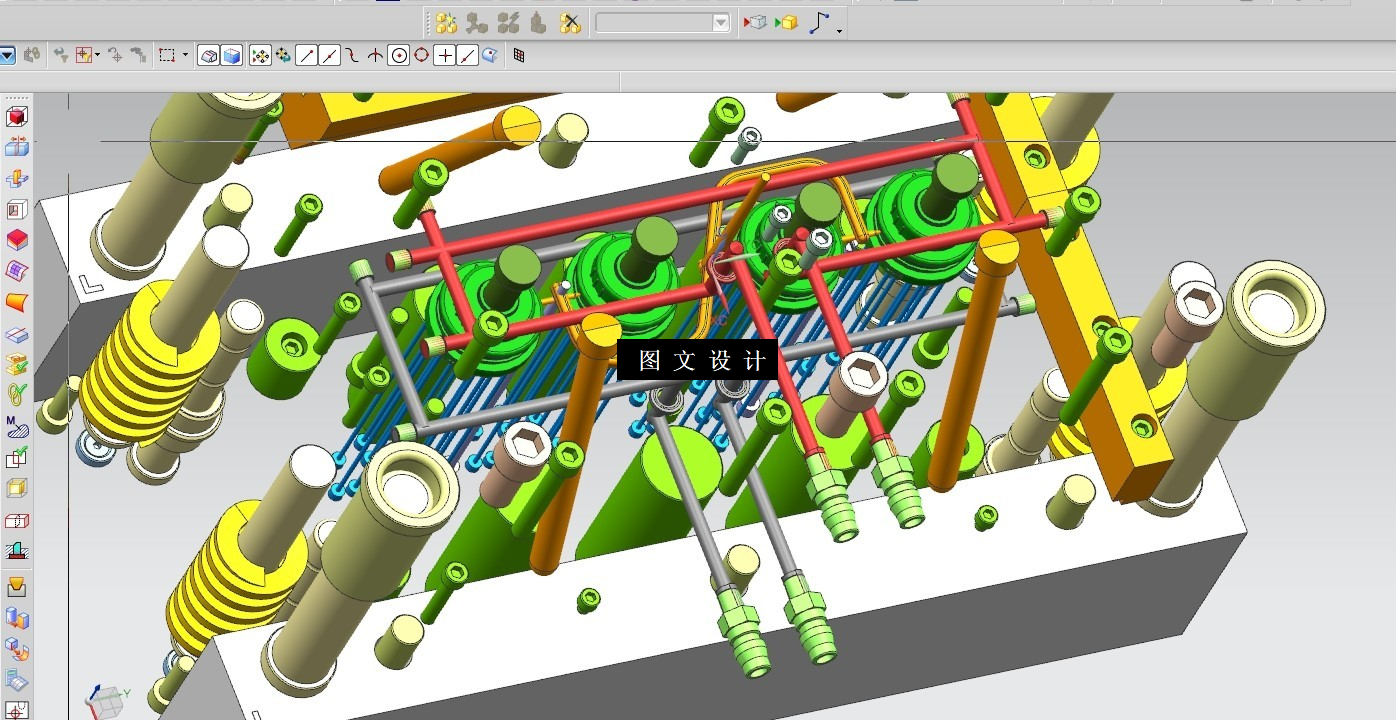This screenshot has width=1396, height=720.
Task: Open the blue dropdown at toolbar start
Action: [7, 56]
